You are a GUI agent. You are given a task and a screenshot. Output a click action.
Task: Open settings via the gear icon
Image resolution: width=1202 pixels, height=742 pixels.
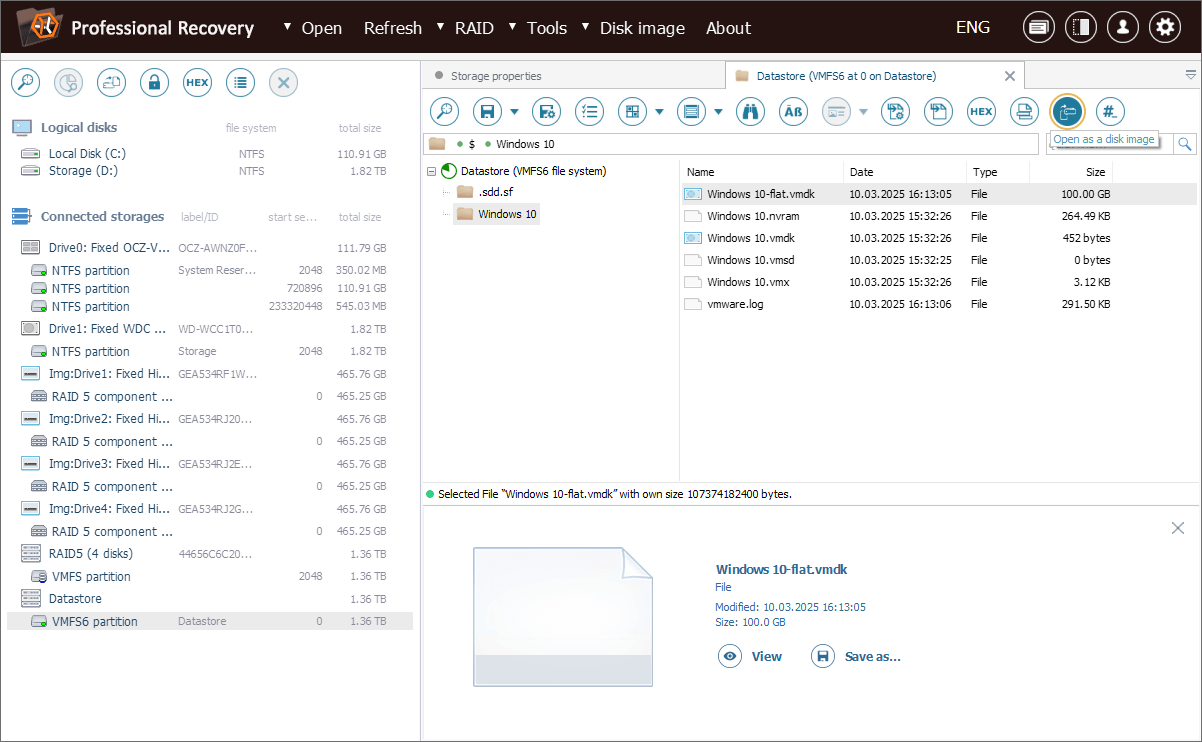(1165, 28)
